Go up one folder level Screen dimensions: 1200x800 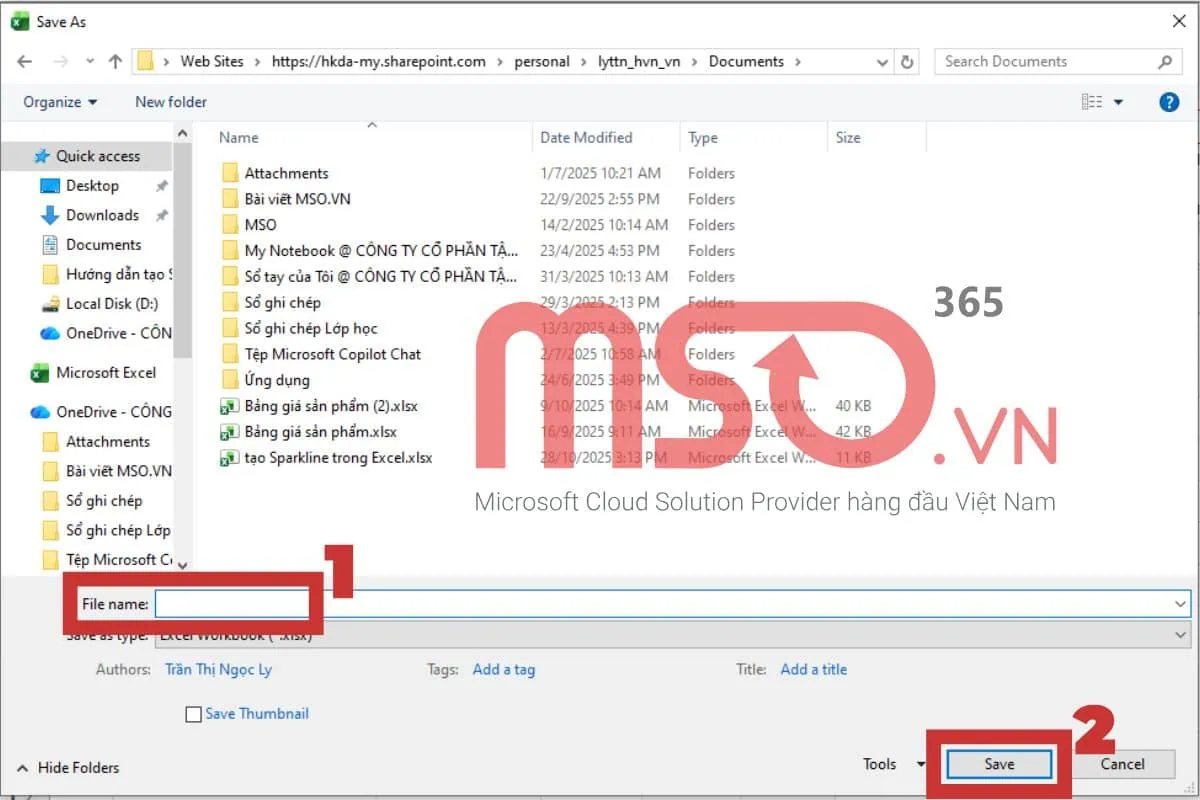coord(115,62)
